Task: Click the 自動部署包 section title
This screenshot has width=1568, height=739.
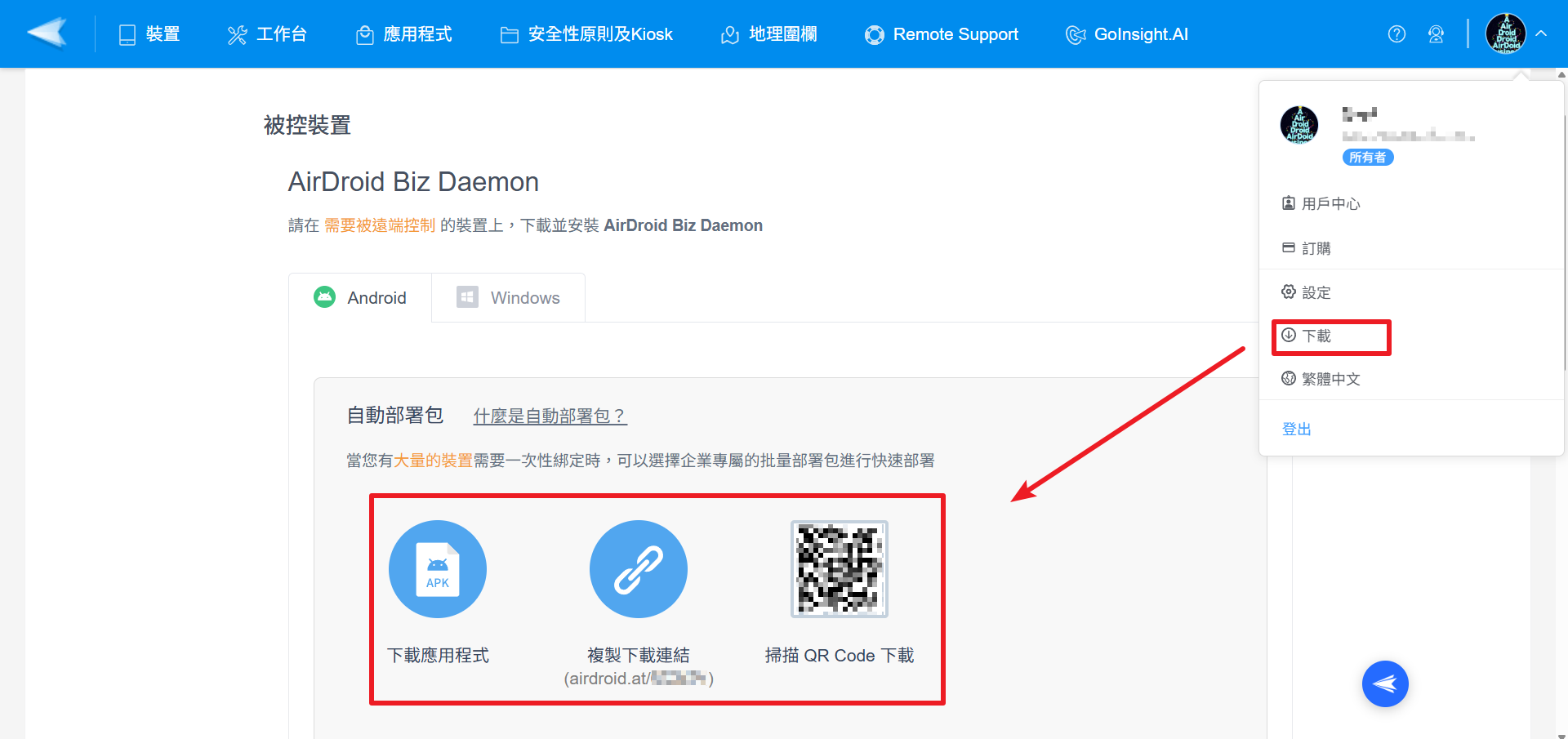Action: click(x=395, y=416)
